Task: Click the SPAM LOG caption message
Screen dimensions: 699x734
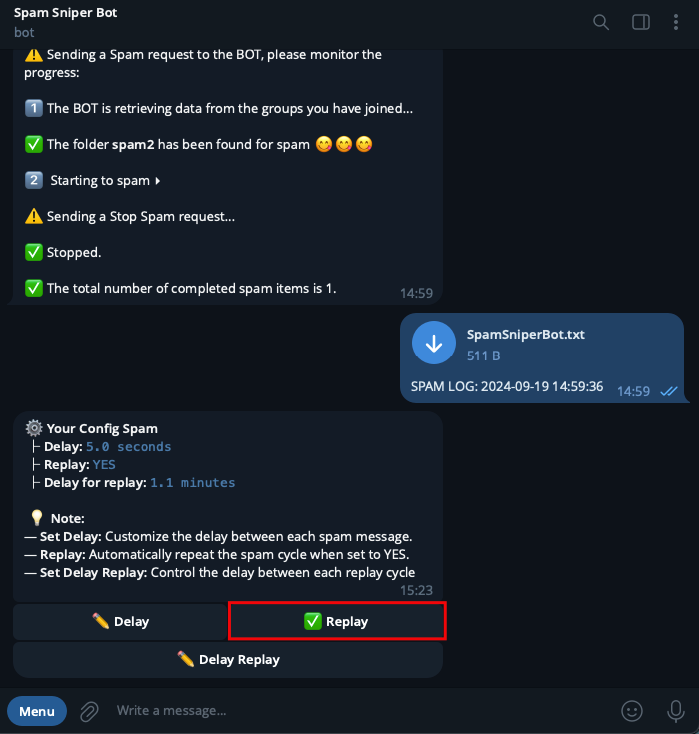Action: point(507,387)
